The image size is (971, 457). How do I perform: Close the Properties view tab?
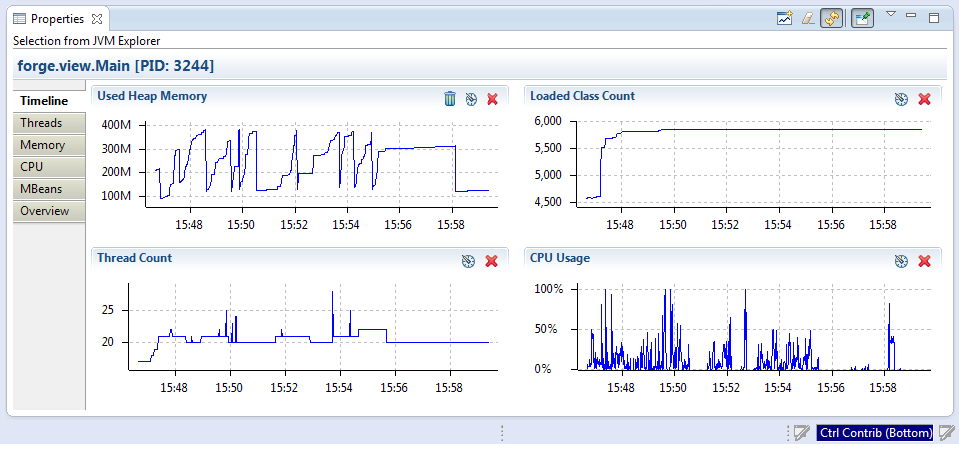click(x=96, y=19)
